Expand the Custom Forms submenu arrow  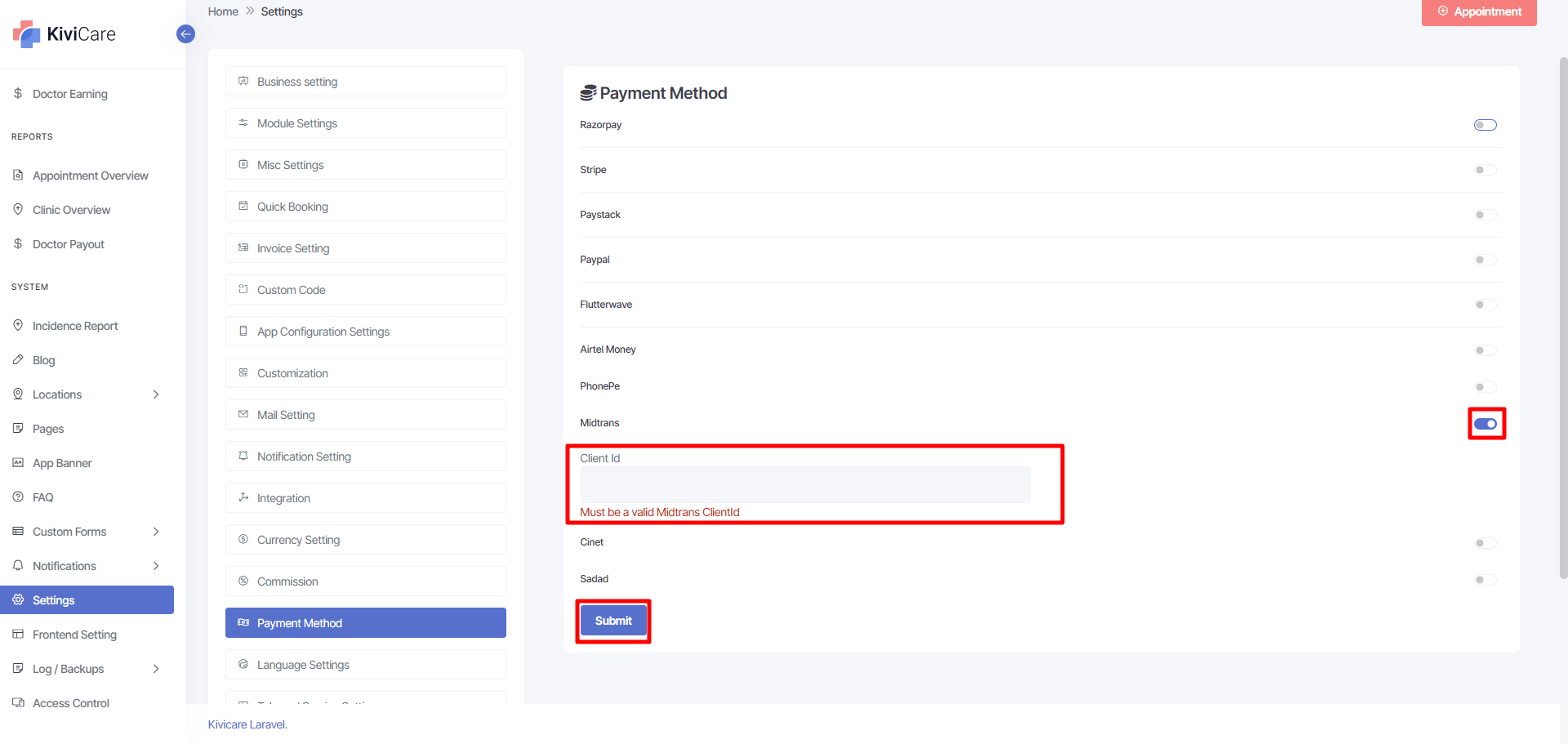[x=156, y=532]
